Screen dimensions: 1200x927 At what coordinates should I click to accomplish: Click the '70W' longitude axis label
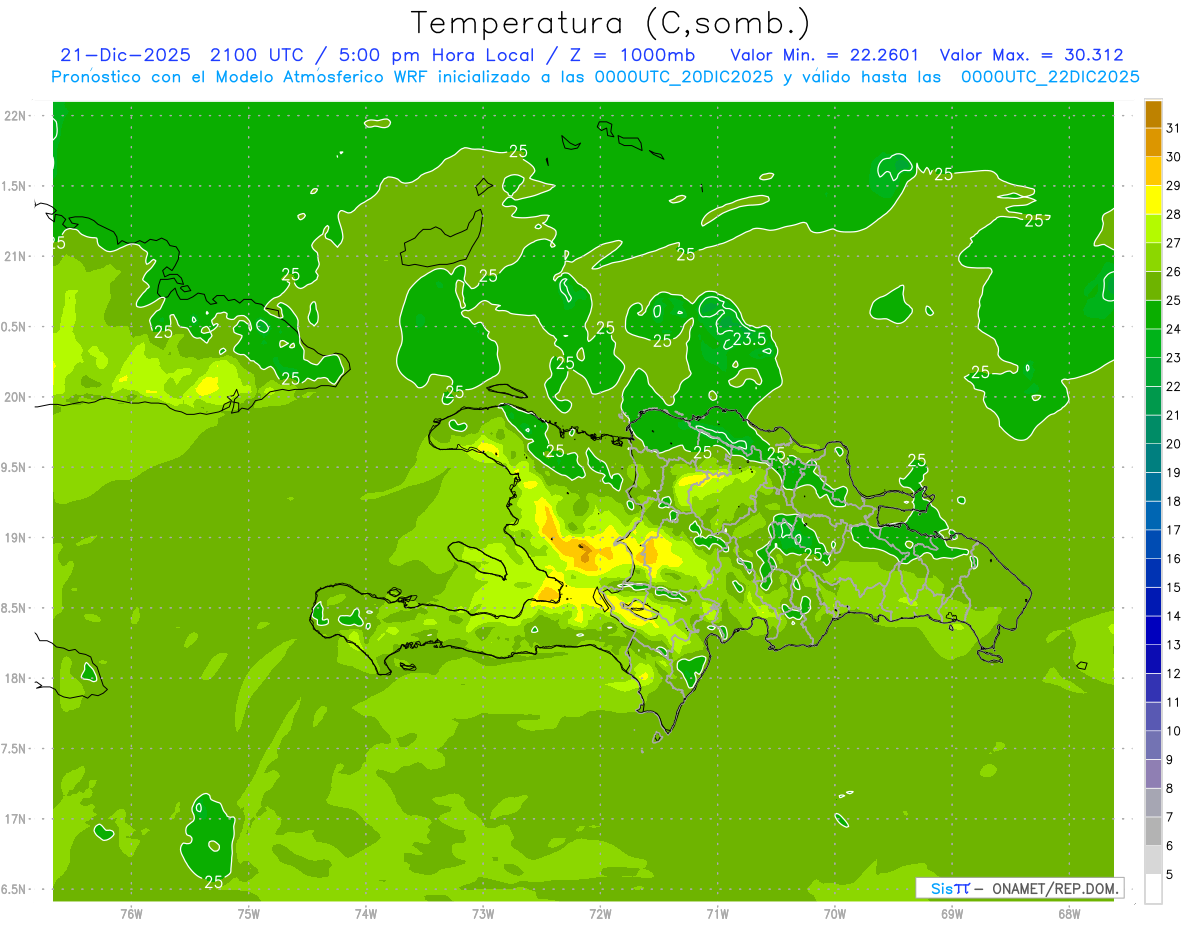(x=835, y=914)
